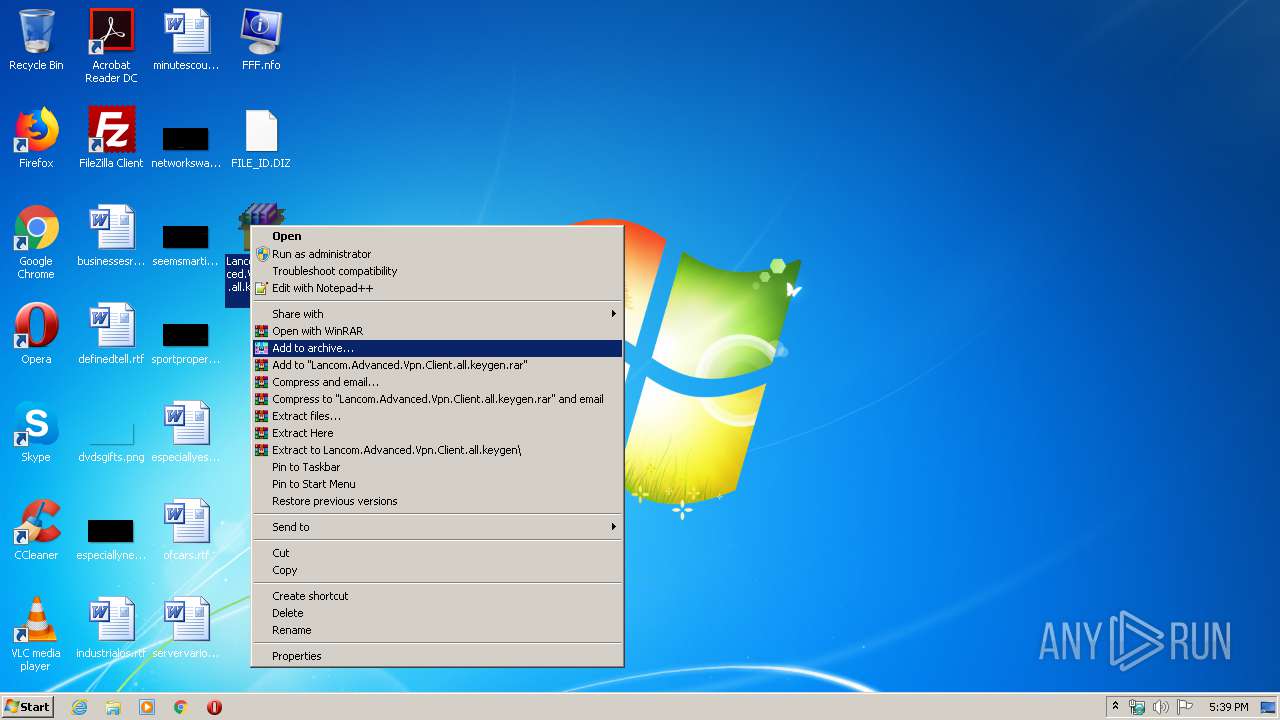This screenshot has height=720, width=1280.
Task: Choose Extract Here option
Action: click(437, 433)
